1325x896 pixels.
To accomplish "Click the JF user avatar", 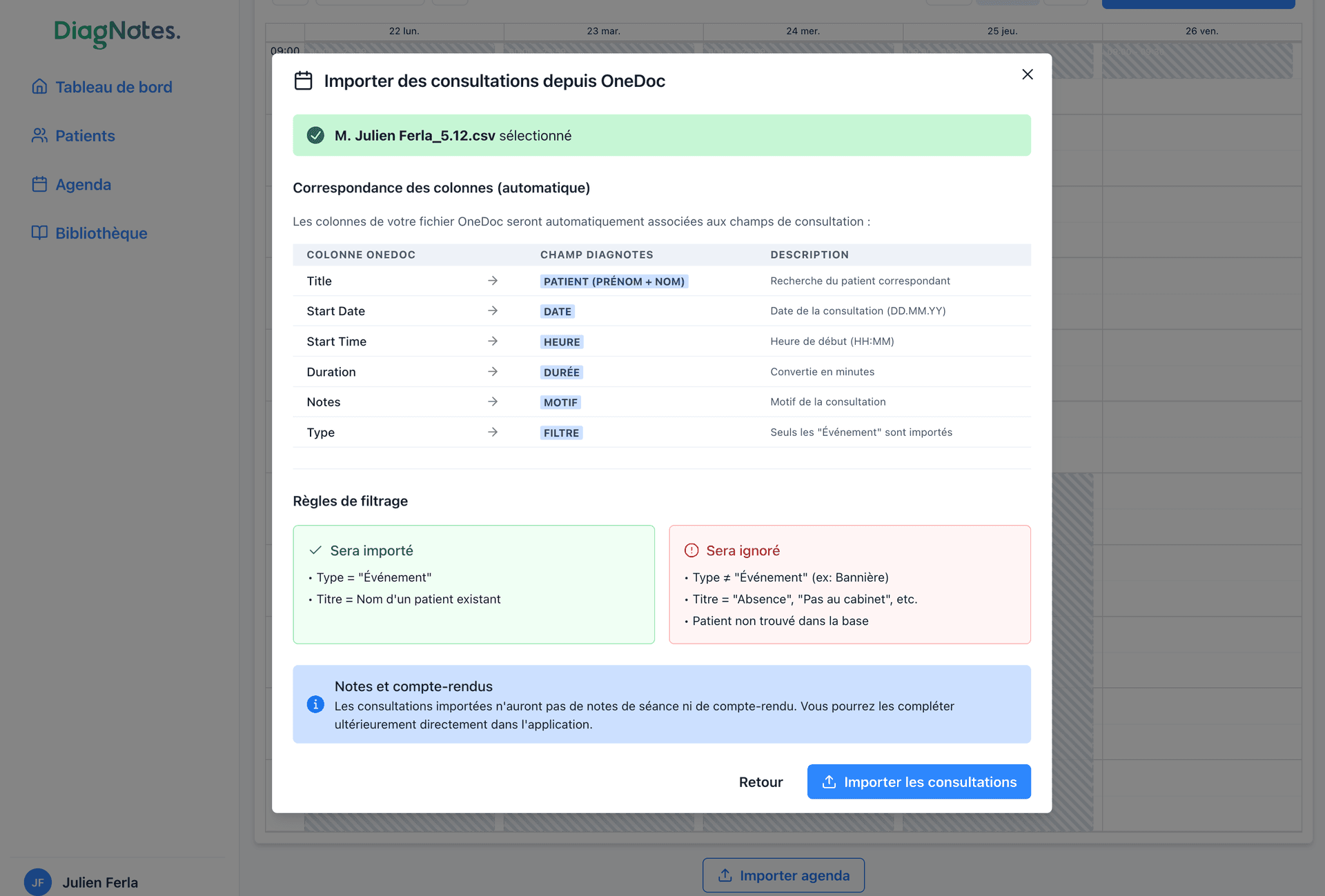I will 37,882.
